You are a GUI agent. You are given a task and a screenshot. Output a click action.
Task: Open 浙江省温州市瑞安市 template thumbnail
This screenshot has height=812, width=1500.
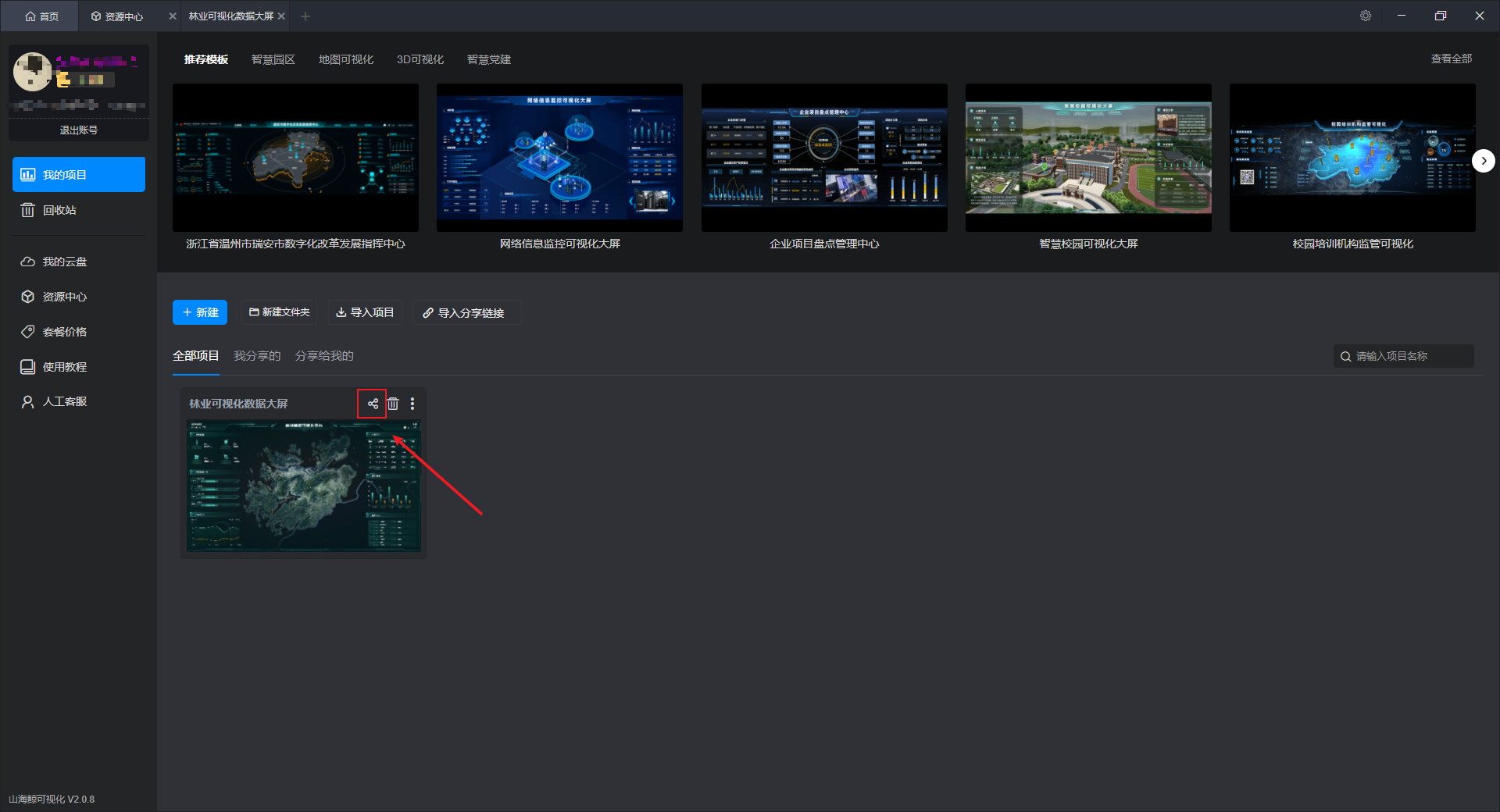295,157
